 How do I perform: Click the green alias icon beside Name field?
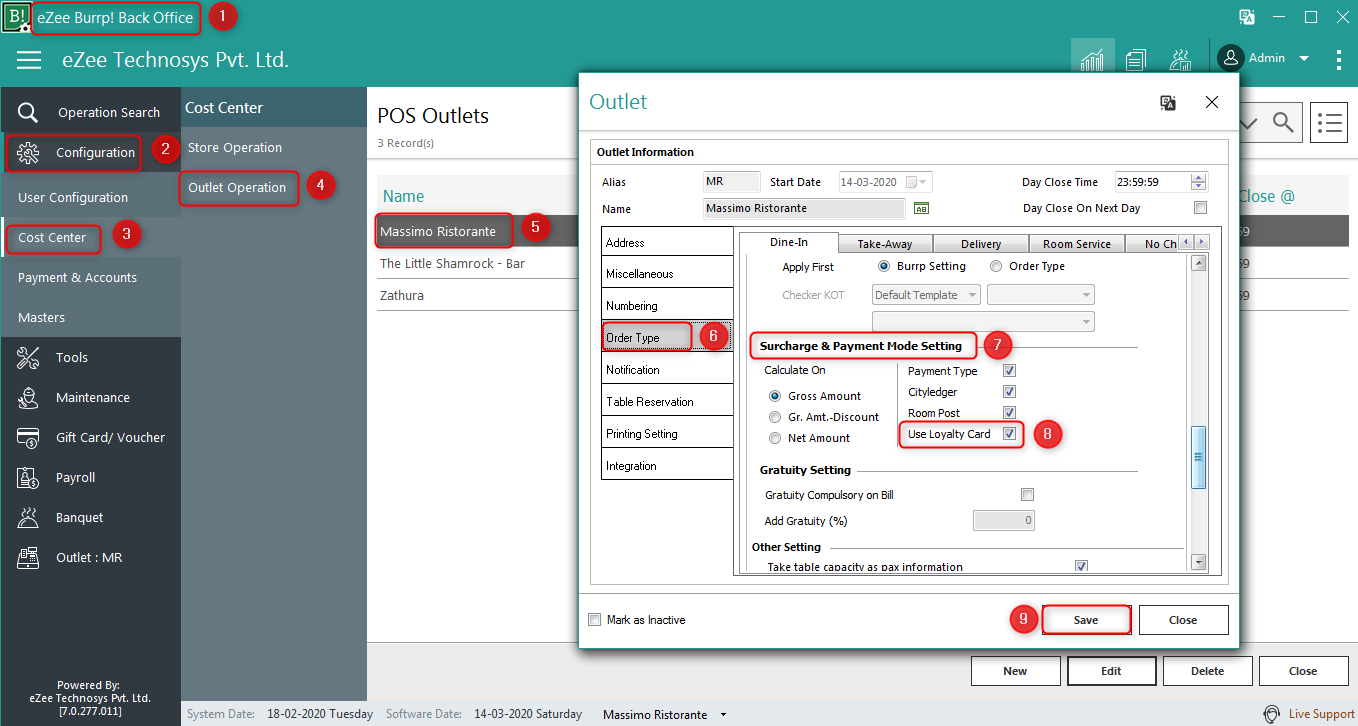[922, 208]
